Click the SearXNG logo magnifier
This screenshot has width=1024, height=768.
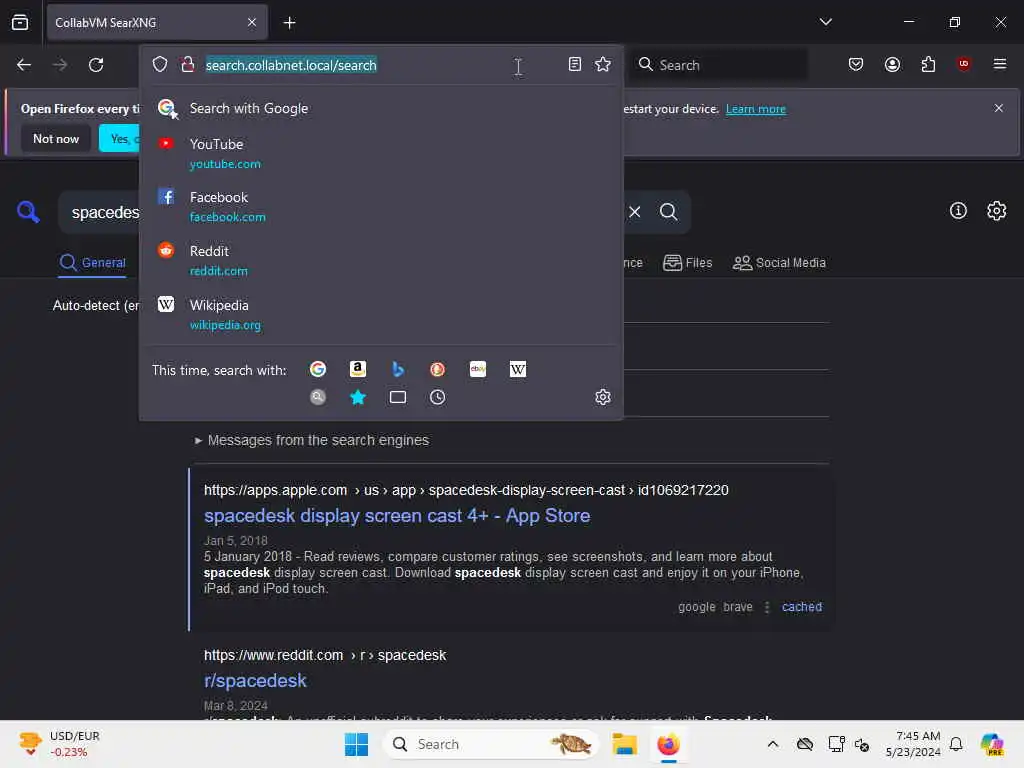click(28, 212)
